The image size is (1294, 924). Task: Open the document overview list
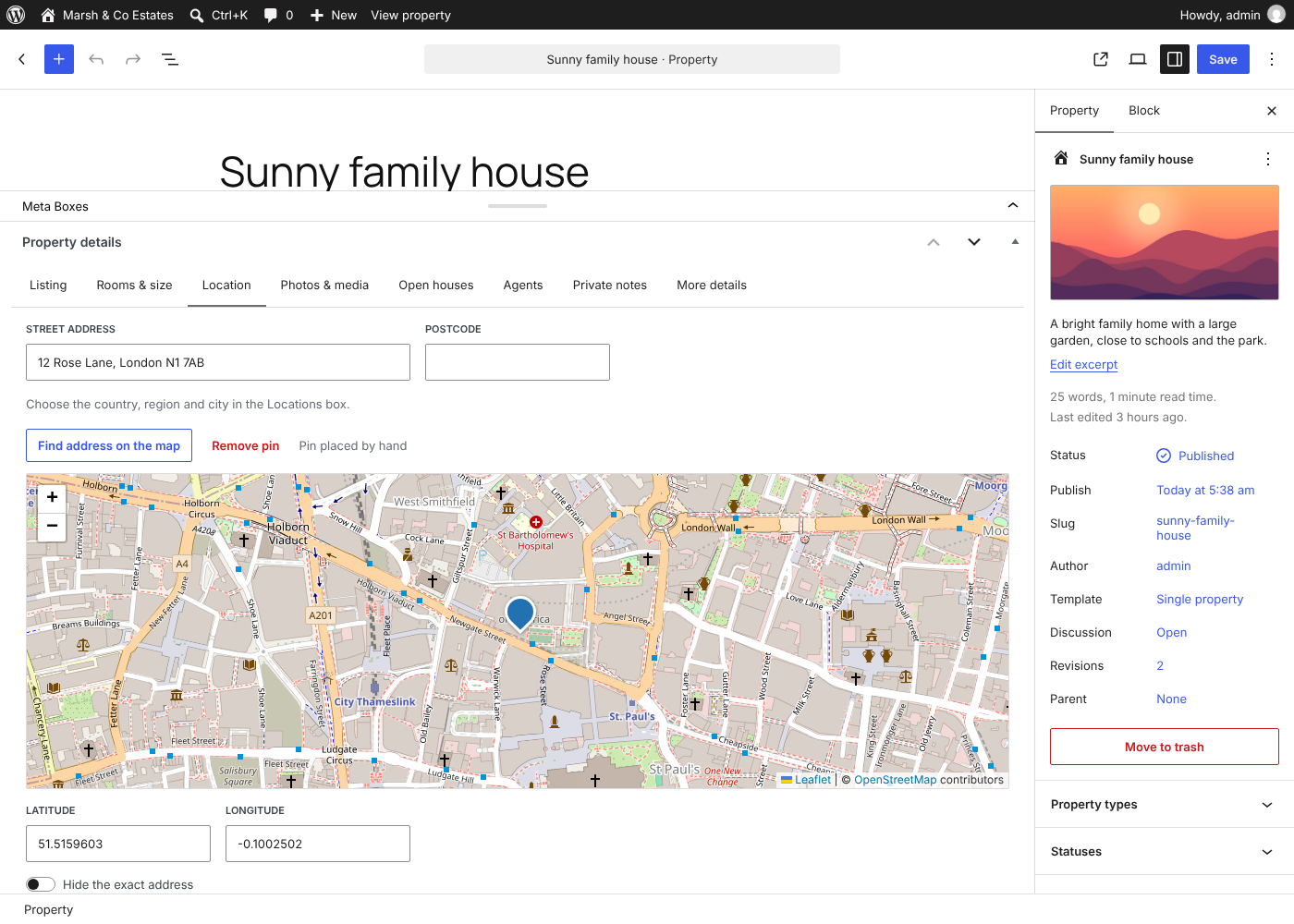(170, 59)
